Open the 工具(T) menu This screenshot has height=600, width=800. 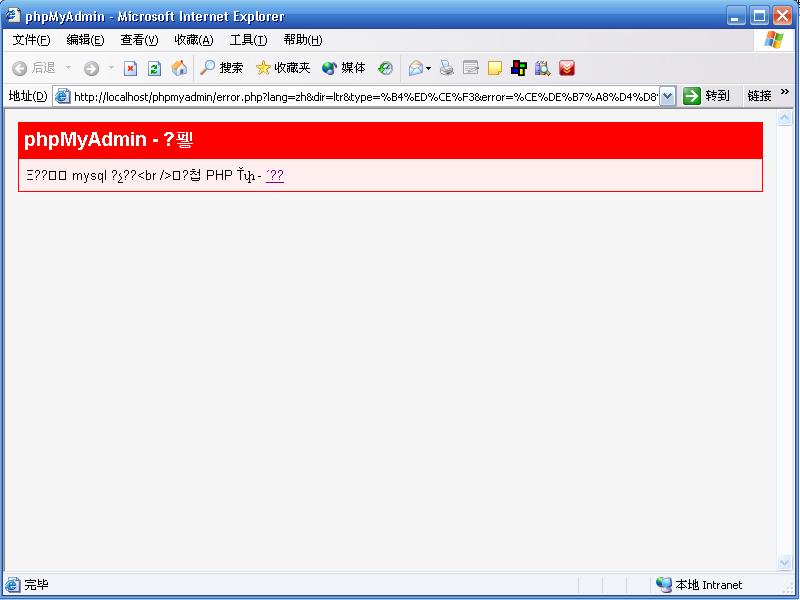coord(248,40)
